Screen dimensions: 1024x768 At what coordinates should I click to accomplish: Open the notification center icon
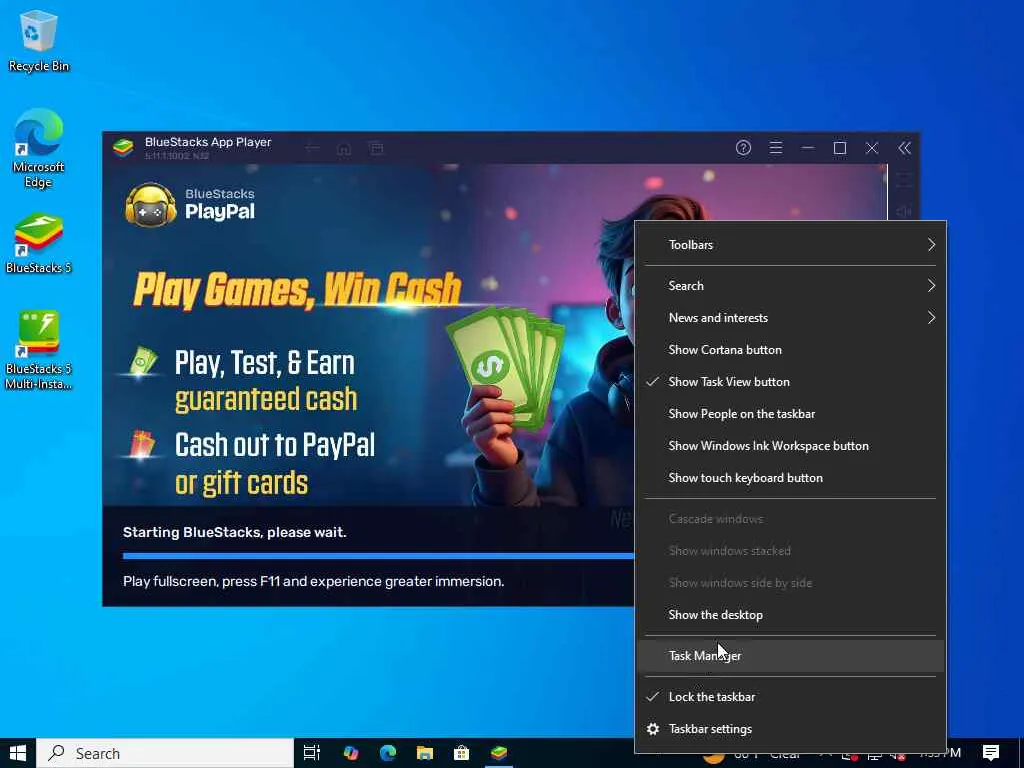pyautogui.click(x=991, y=753)
